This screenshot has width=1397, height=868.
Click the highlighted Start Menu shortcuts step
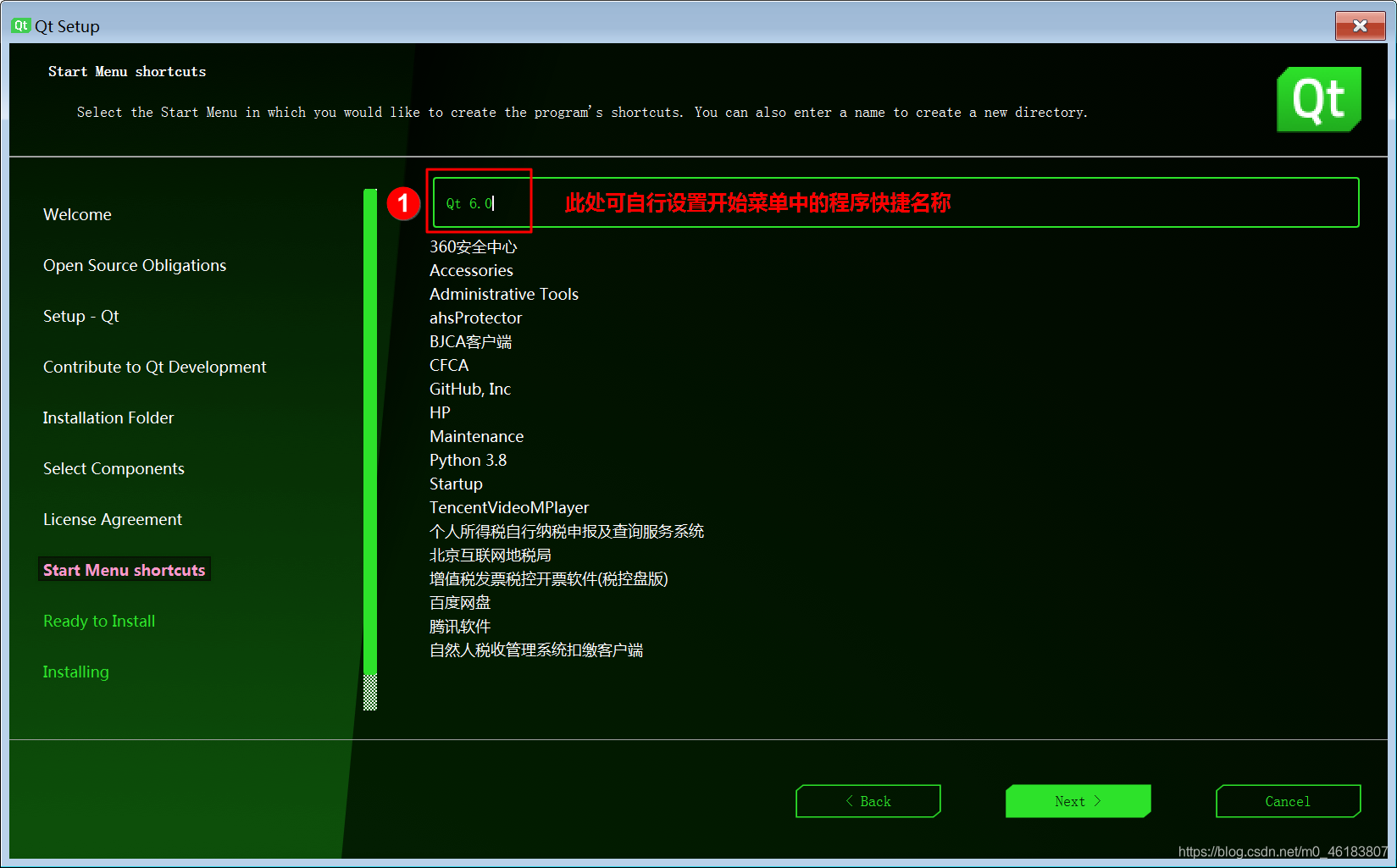click(x=125, y=570)
